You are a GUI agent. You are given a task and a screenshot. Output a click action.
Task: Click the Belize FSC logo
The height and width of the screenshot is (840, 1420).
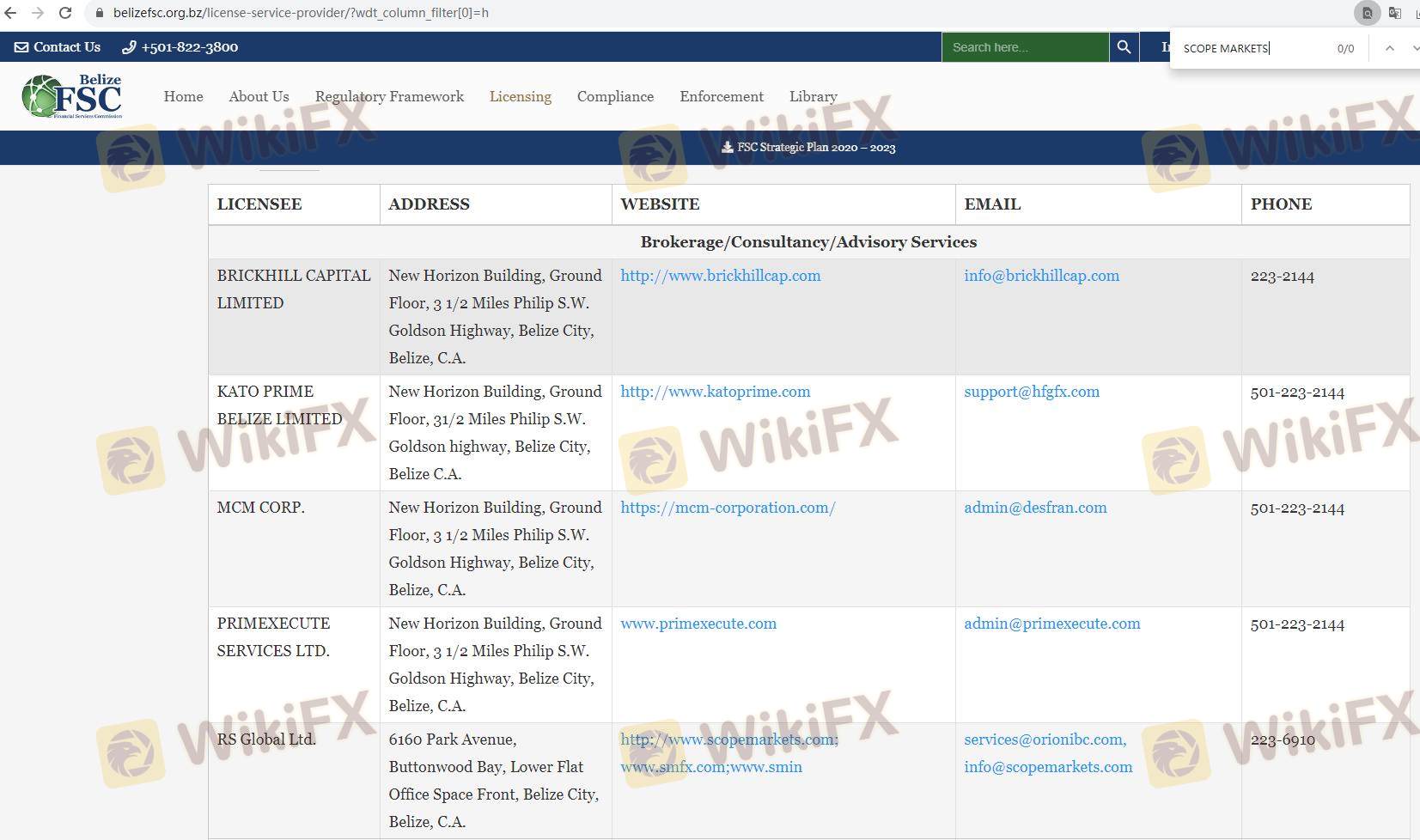72,96
